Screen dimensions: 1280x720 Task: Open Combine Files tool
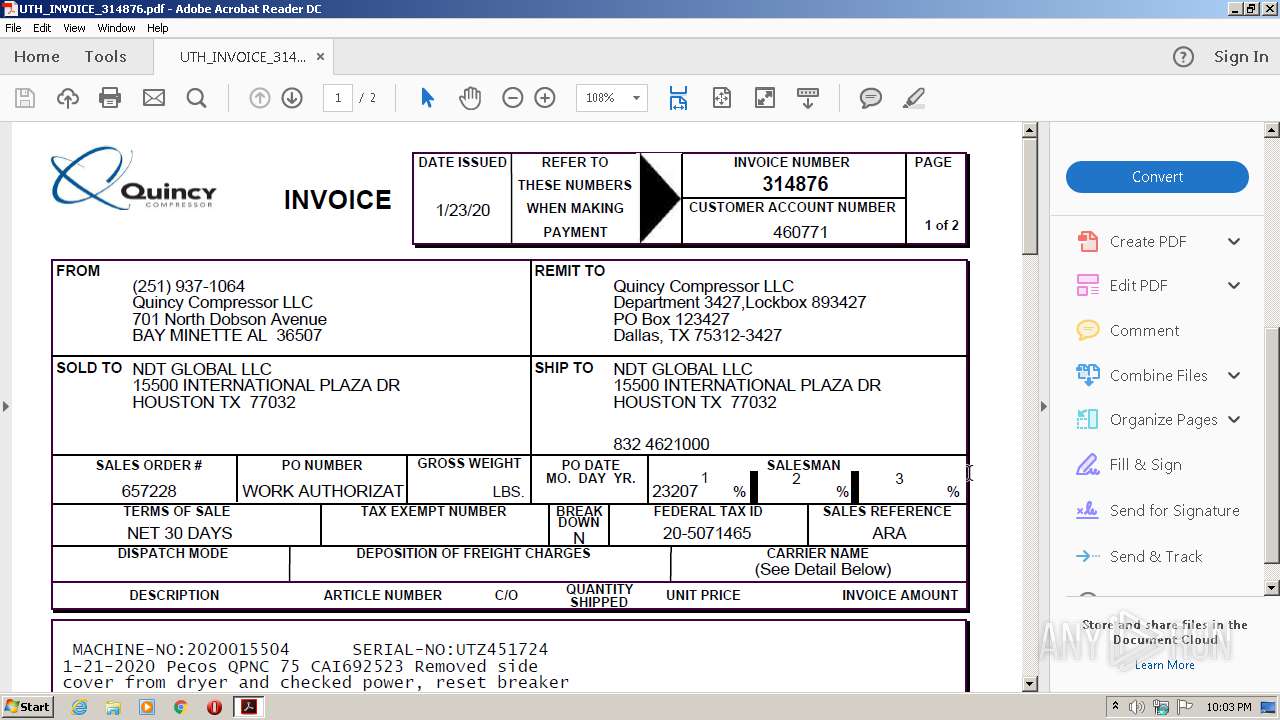[1158, 375]
